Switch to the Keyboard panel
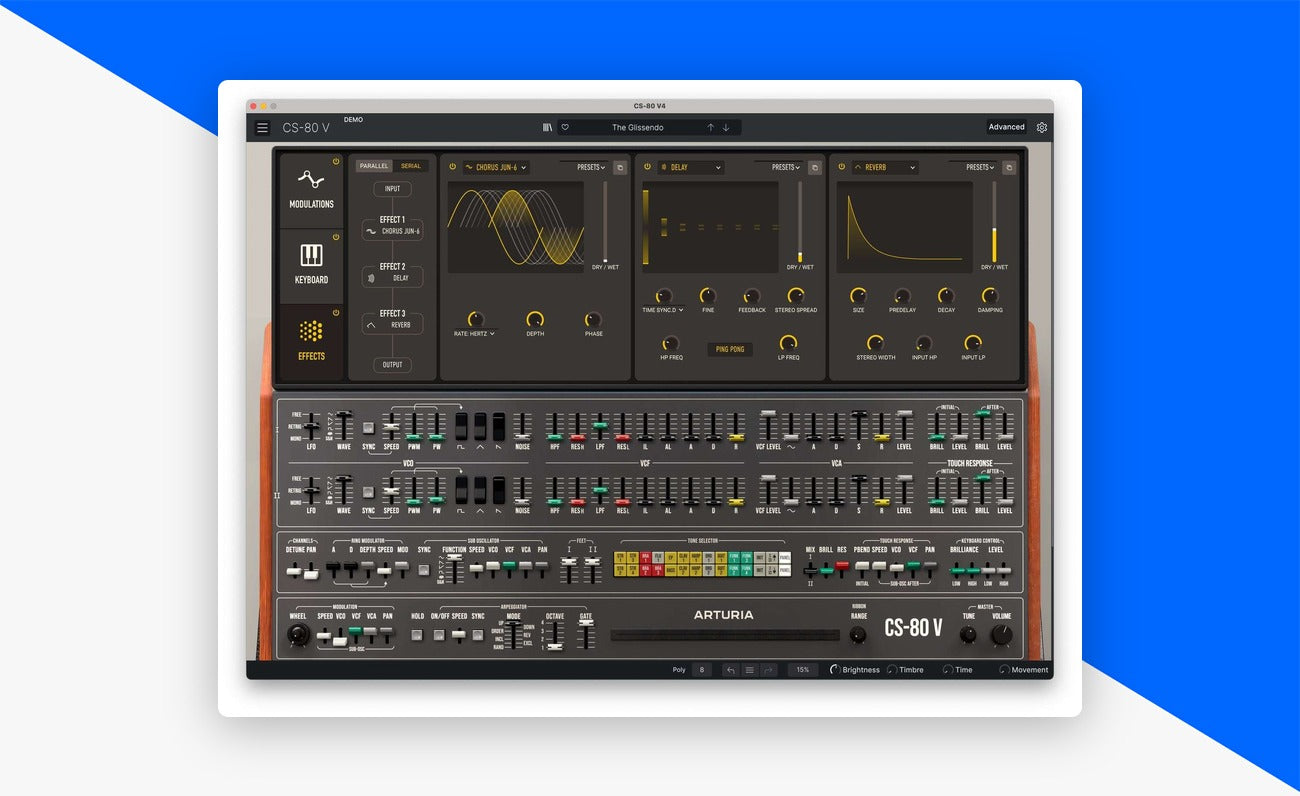Screen dimensions: 1300x796 click(x=311, y=266)
